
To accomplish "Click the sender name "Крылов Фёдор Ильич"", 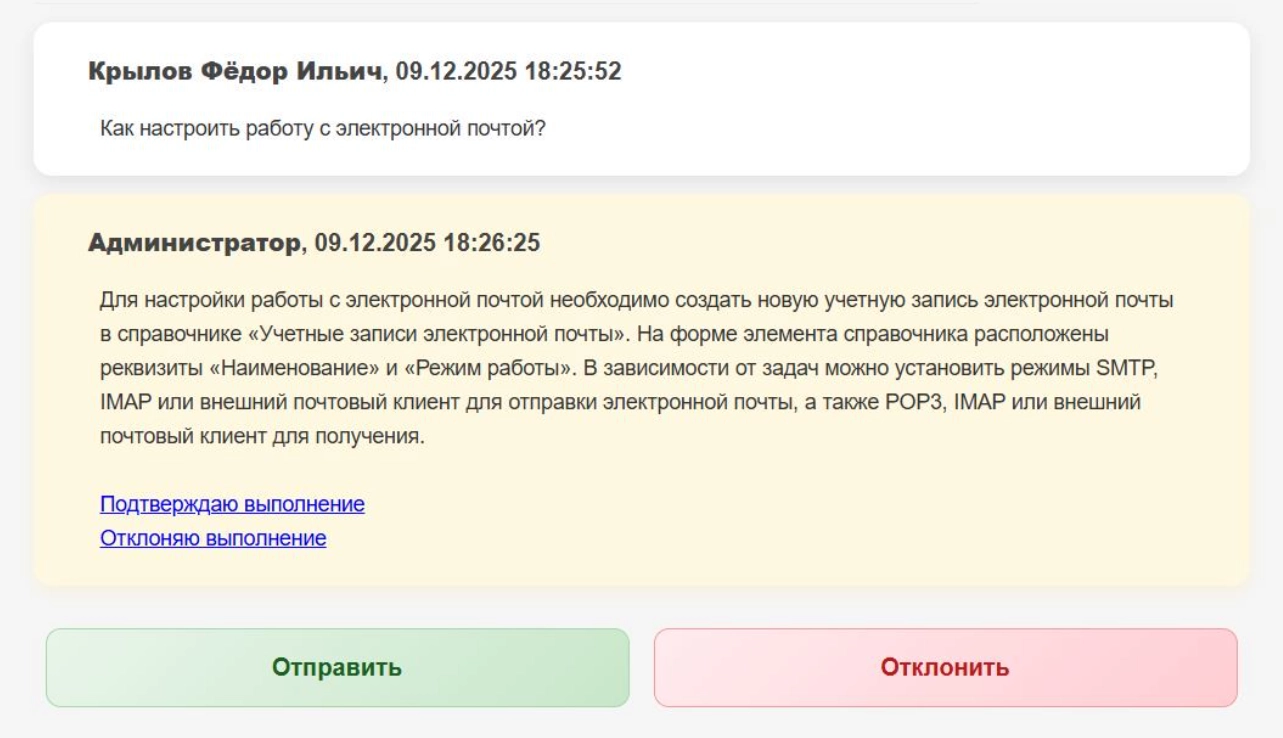I will point(235,72).
